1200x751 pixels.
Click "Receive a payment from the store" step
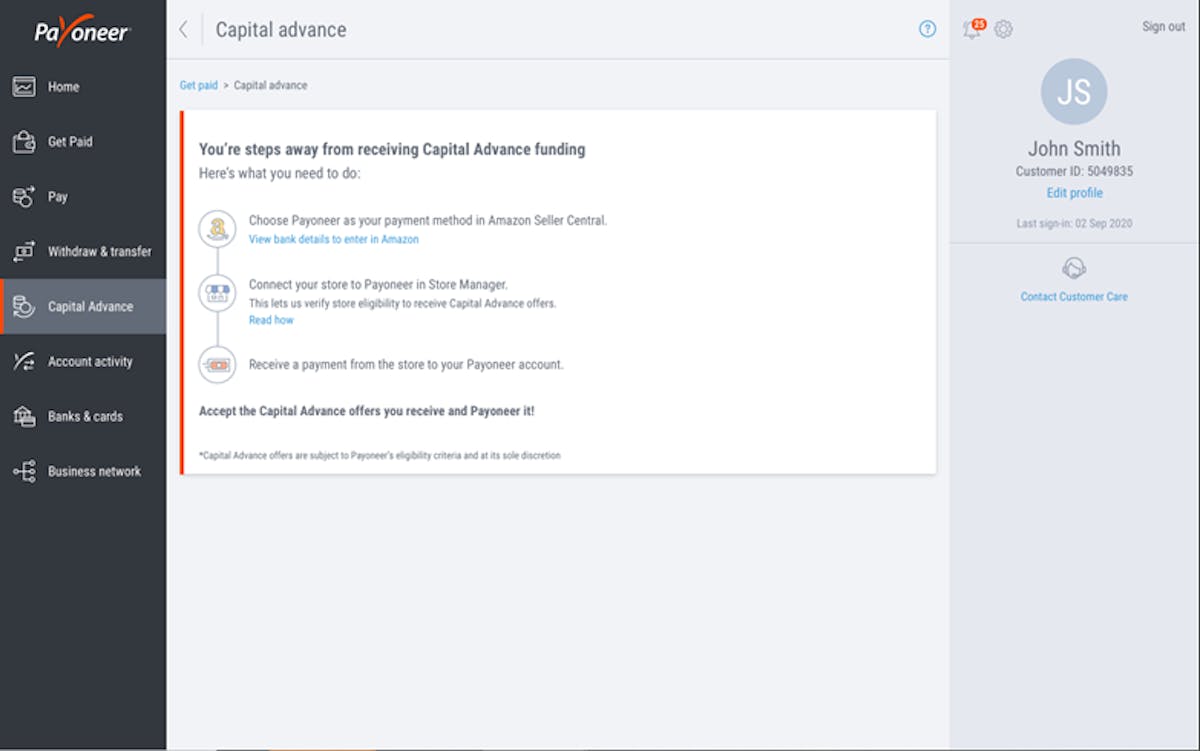tap(406, 365)
